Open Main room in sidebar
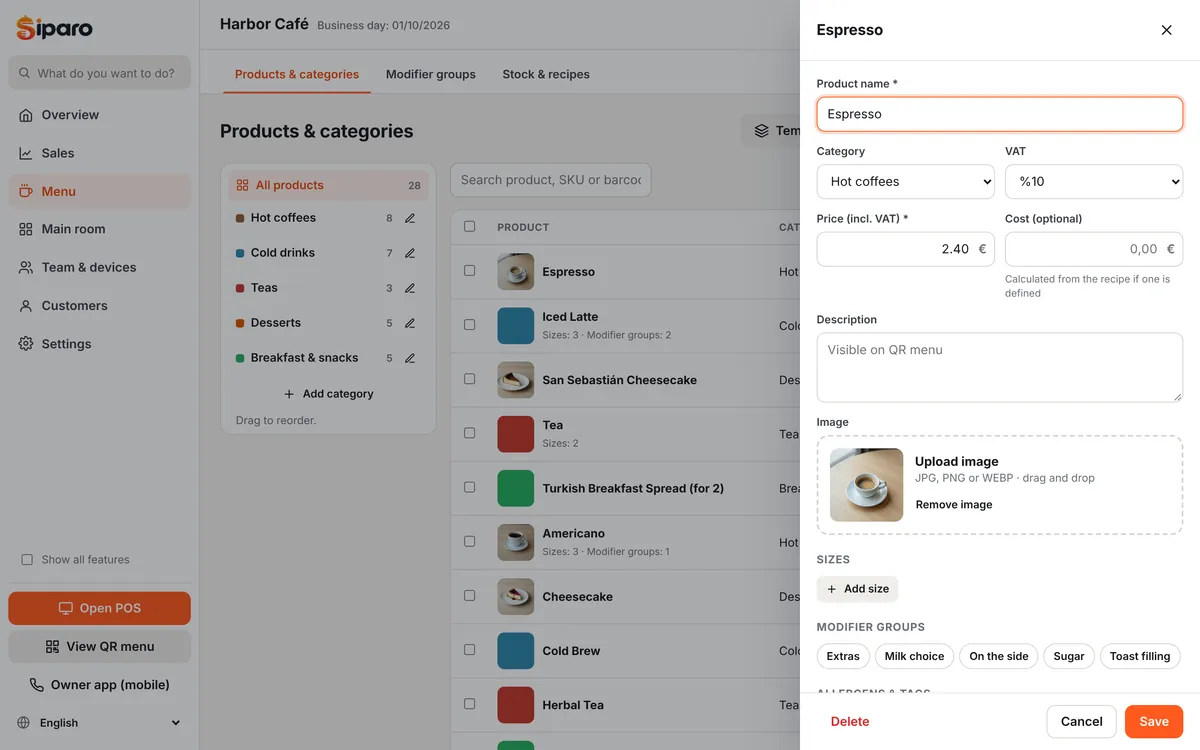The width and height of the screenshot is (1200, 750). point(99,229)
